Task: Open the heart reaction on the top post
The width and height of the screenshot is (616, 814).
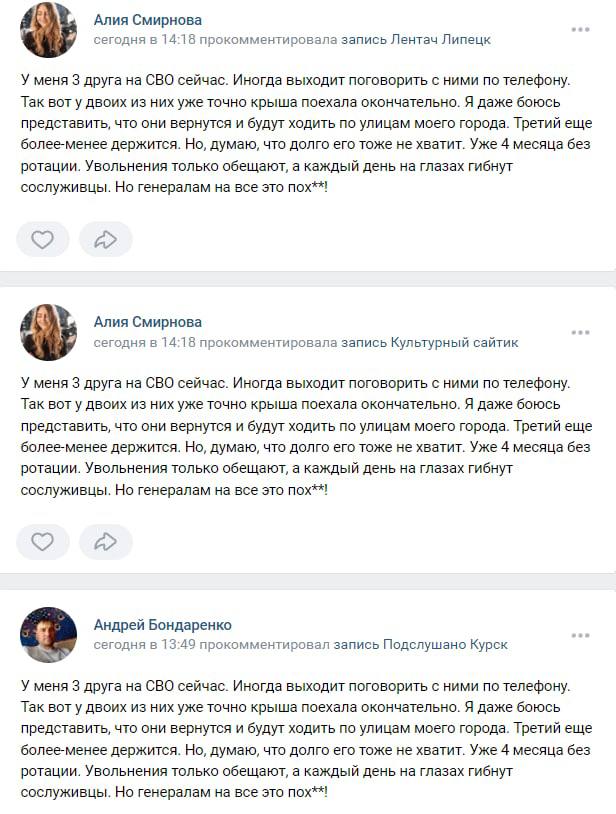Action: point(43,239)
